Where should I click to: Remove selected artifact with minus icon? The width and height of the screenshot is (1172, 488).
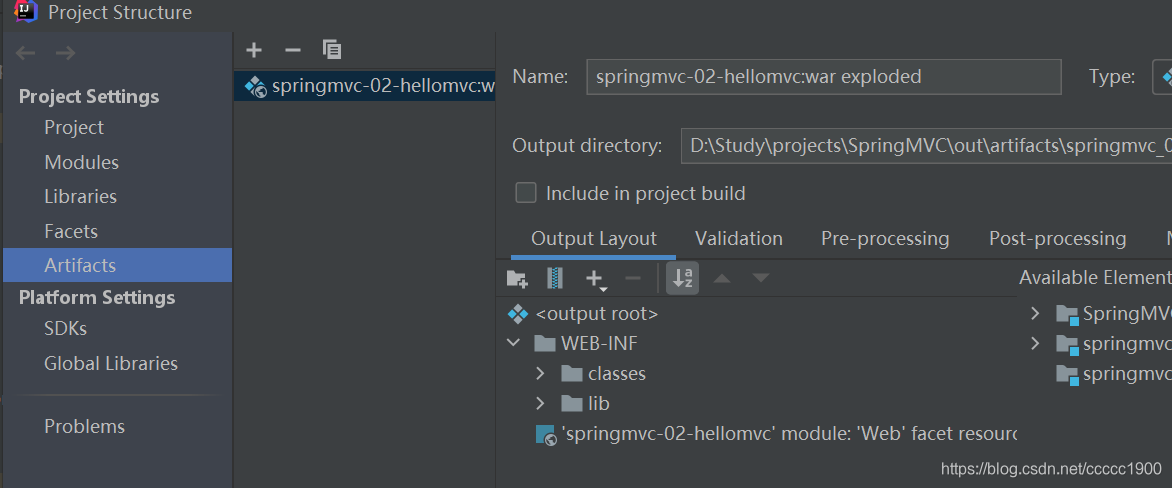click(x=293, y=50)
